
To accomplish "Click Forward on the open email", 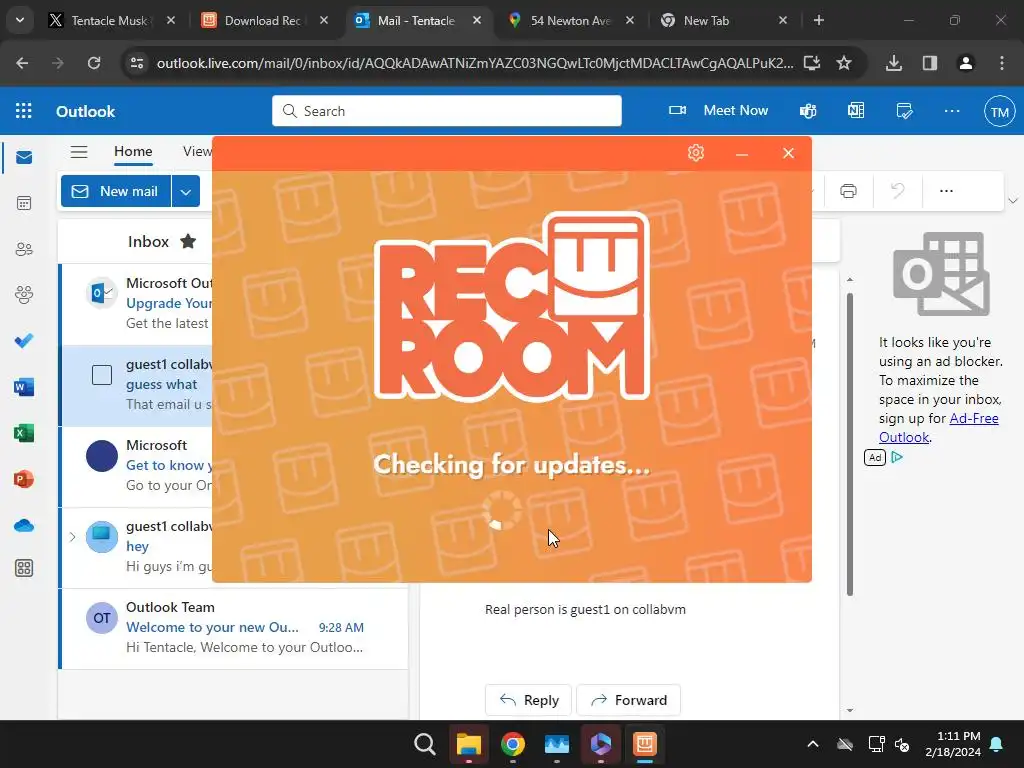I will click(x=628, y=700).
